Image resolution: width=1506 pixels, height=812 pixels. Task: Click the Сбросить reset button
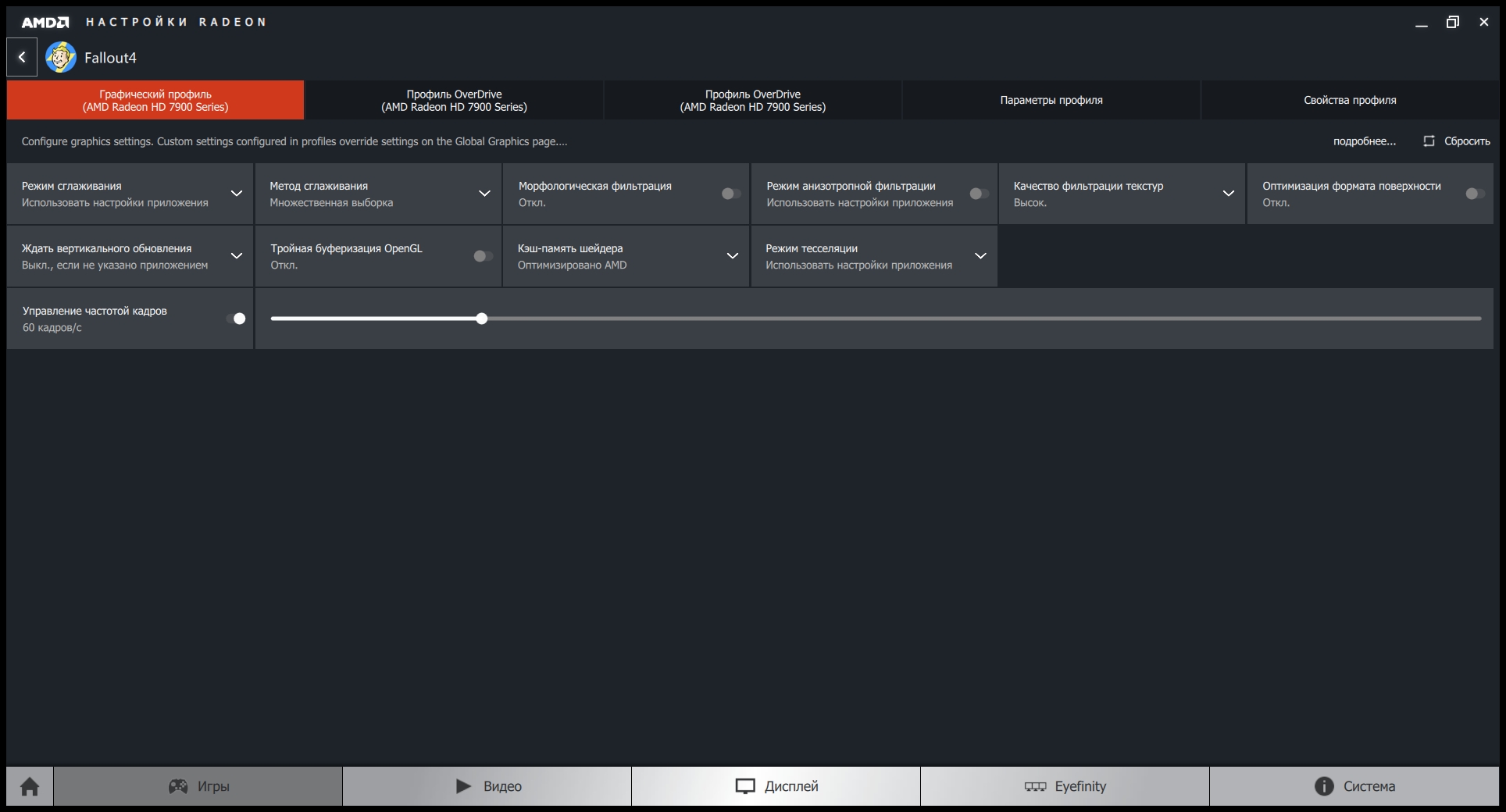click(x=1457, y=141)
